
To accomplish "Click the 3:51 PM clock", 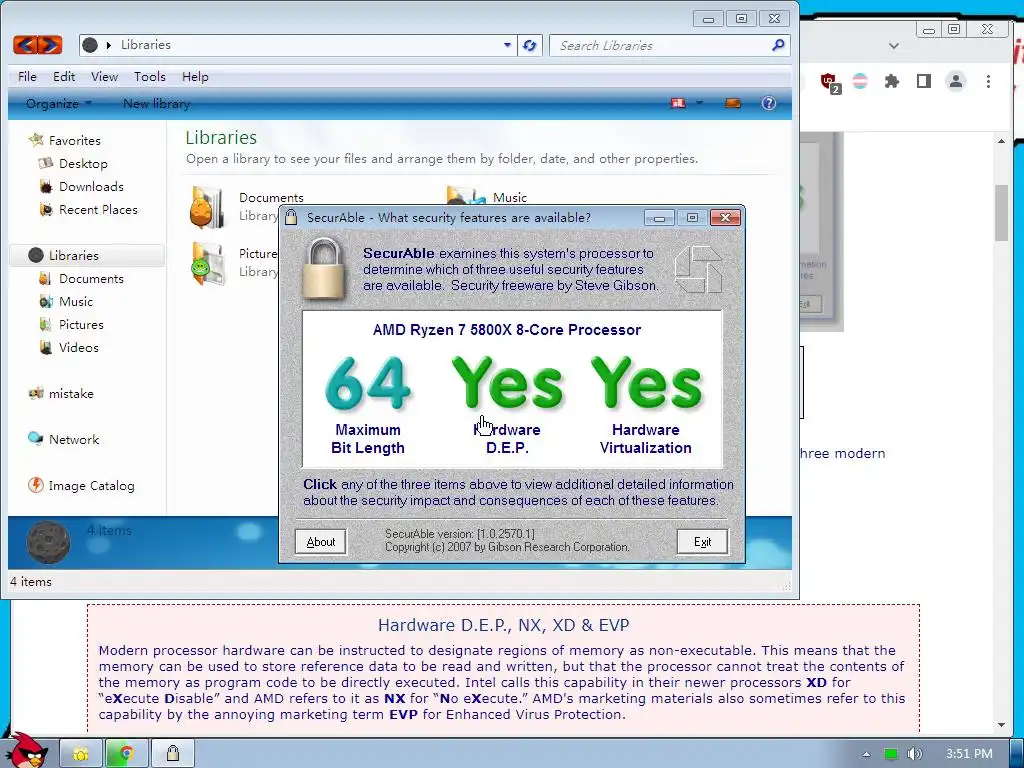I will coord(969,754).
